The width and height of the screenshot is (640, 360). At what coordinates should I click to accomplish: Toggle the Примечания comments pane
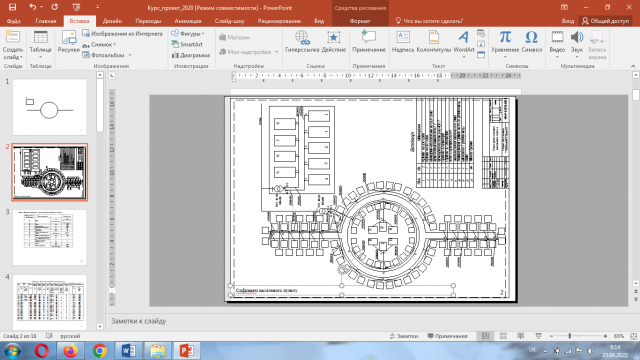(x=447, y=336)
